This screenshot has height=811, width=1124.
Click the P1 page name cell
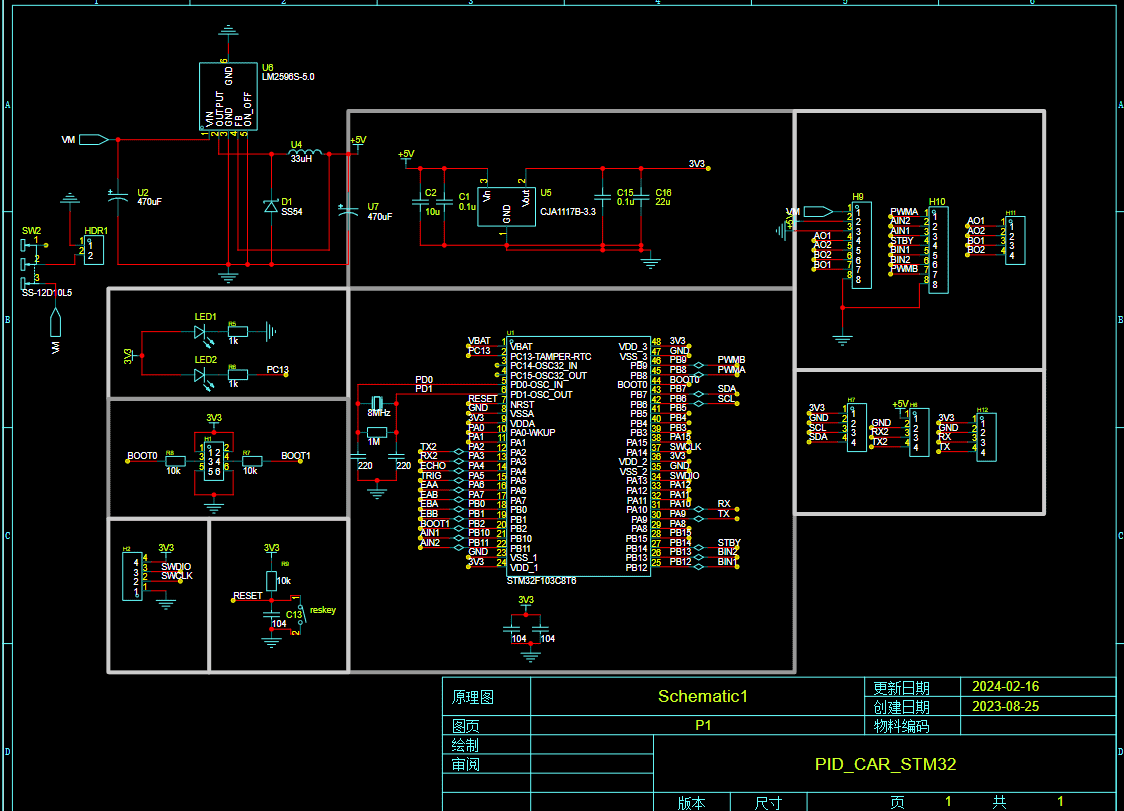click(x=702, y=726)
